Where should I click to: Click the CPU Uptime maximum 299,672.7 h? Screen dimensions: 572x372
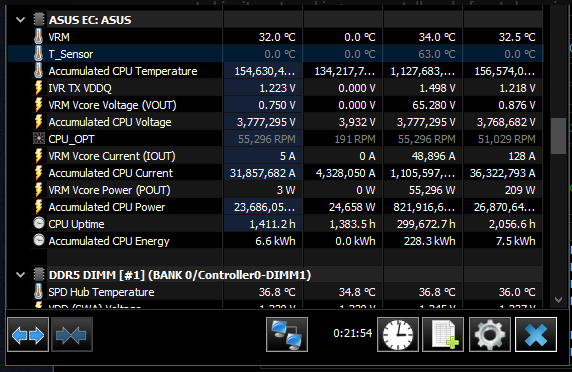[x=426, y=224]
